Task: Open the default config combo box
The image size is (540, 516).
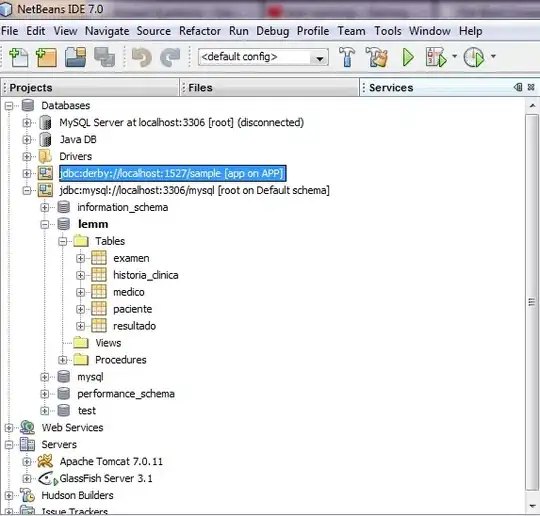Action: tap(263, 57)
